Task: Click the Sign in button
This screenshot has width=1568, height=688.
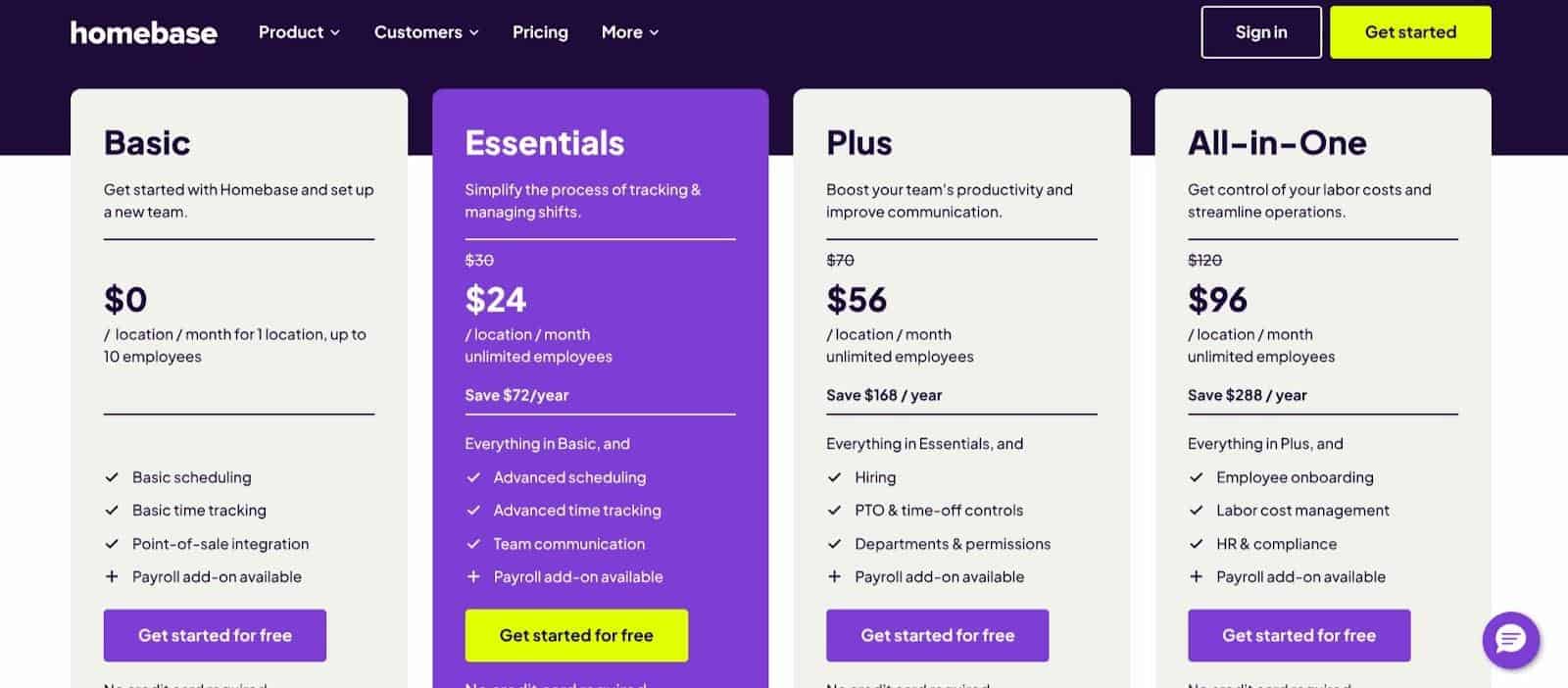Action: point(1261,32)
